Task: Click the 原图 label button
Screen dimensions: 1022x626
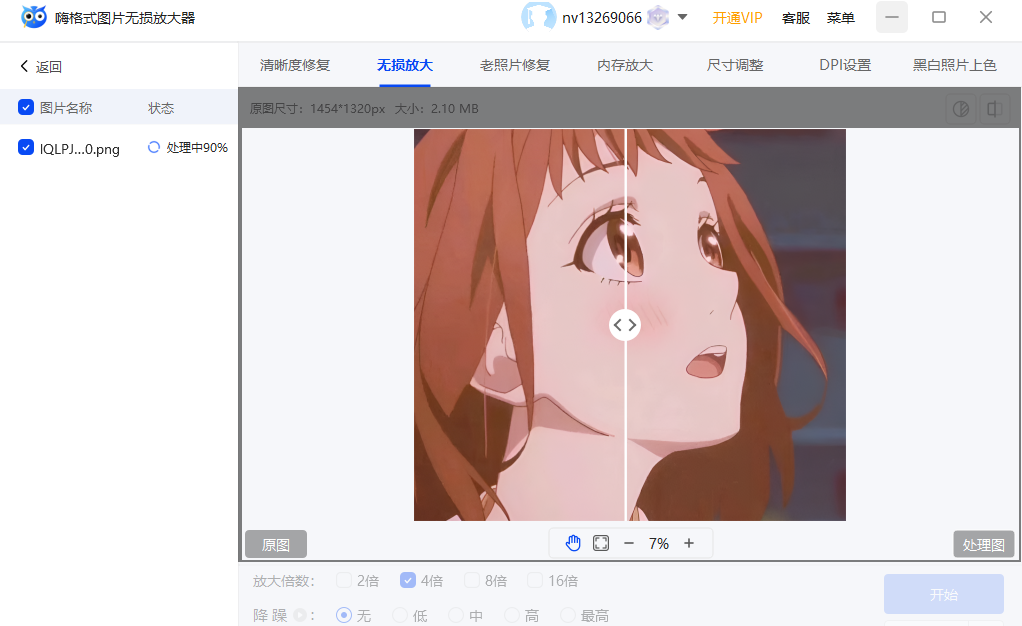Action: pos(276,544)
